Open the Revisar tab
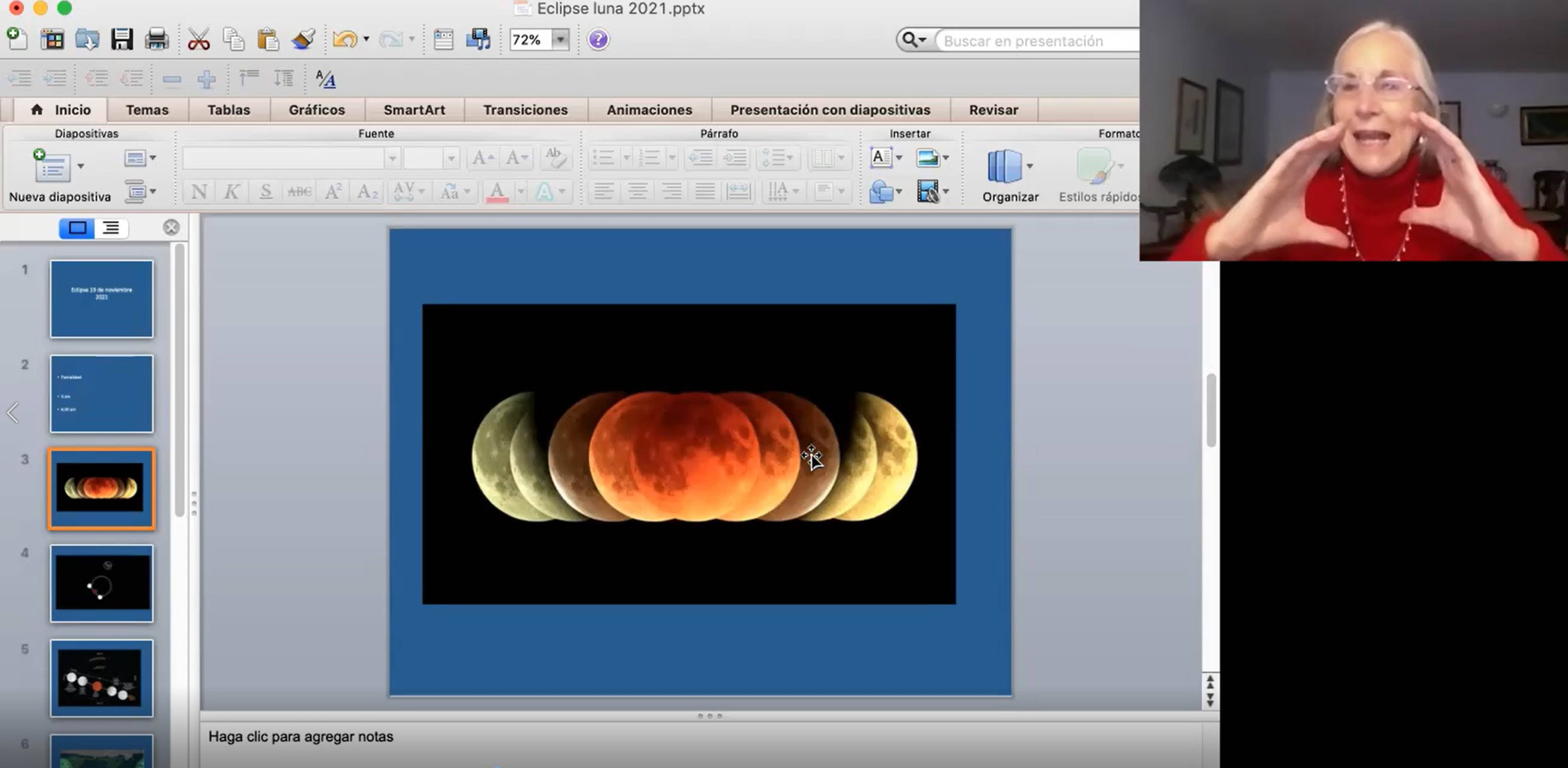 (x=994, y=110)
